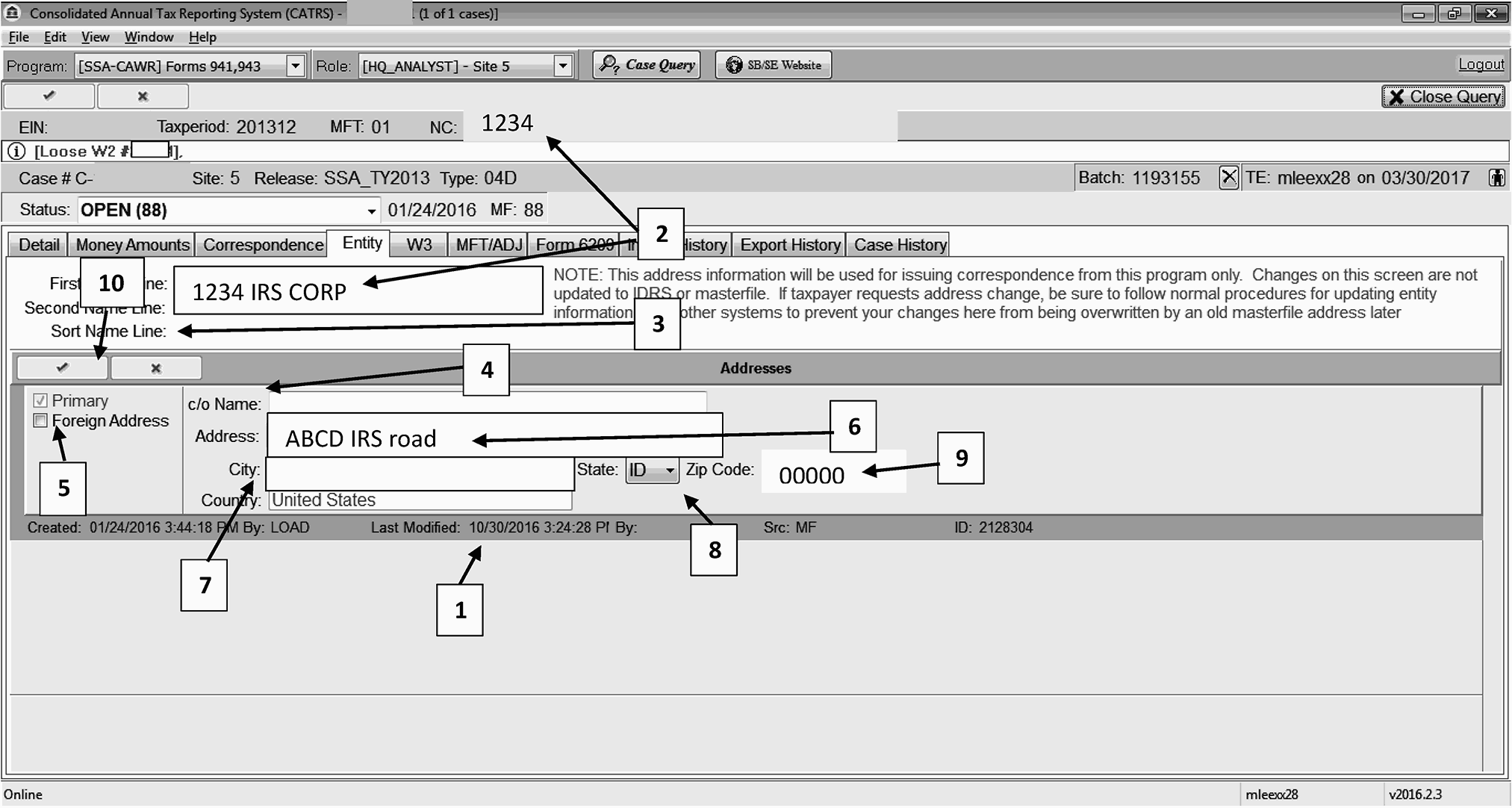The width and height of the screenshot is (1512, 808).
Task: Click the Addresses section checkmark icon
Action: click(63, 368)
